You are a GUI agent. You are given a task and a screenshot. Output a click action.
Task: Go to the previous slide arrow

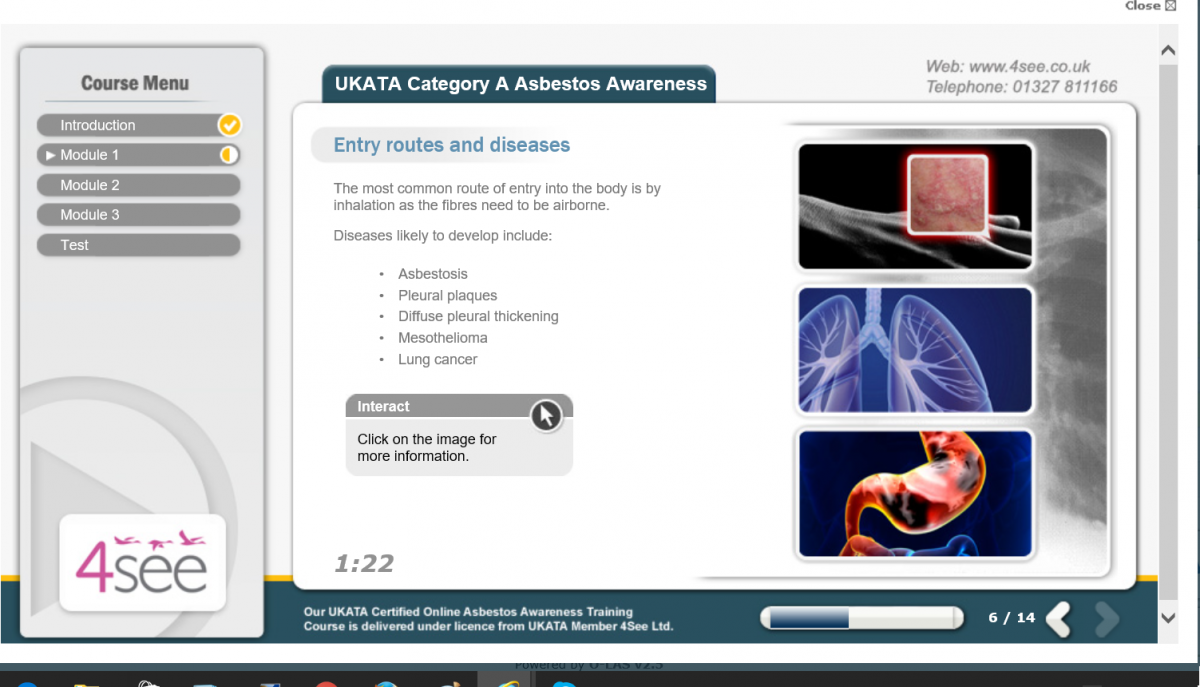point(1059,619)
